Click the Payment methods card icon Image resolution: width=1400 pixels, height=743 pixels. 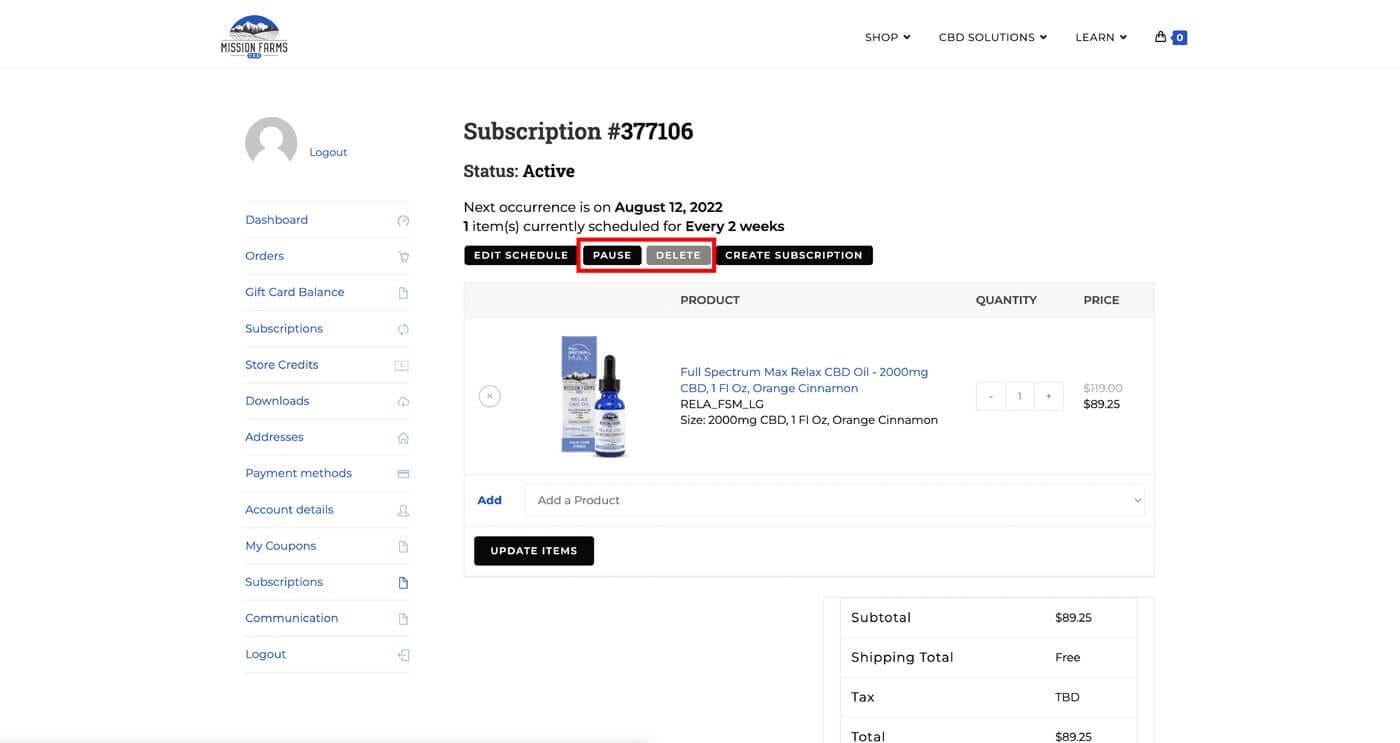coord(403,474)
